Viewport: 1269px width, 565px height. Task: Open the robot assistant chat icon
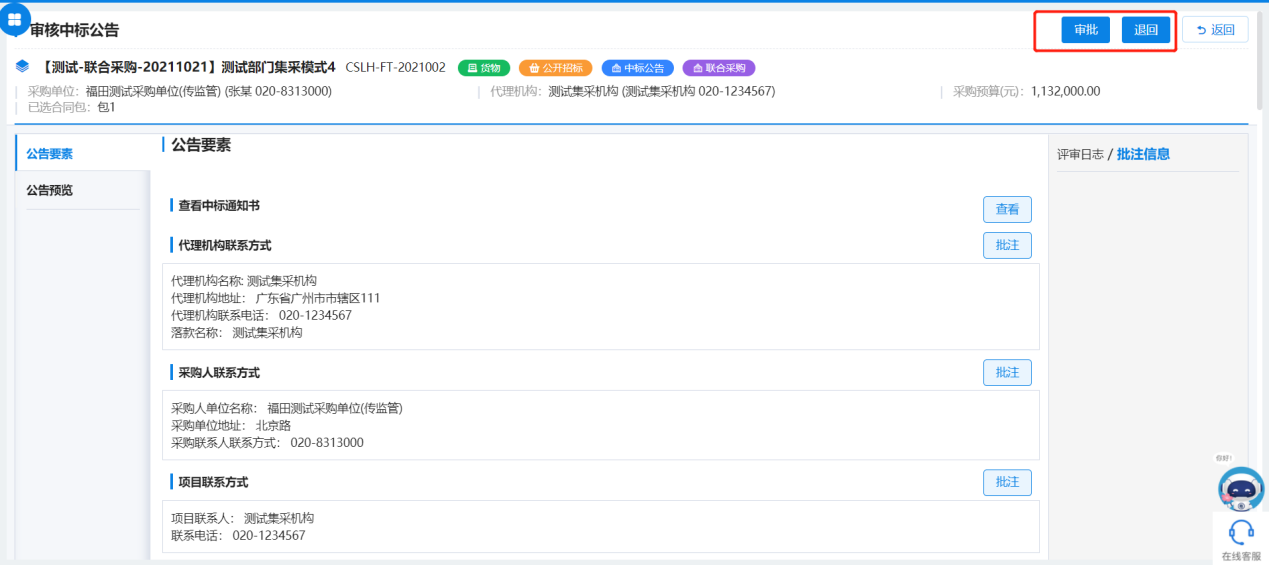[x=1240, y=489]
